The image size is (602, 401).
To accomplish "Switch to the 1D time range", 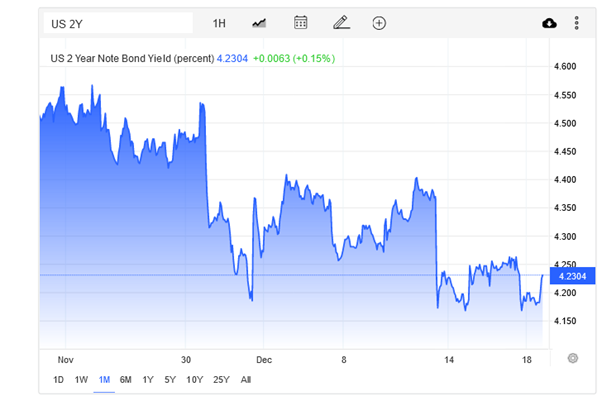I will coord(58,380).
